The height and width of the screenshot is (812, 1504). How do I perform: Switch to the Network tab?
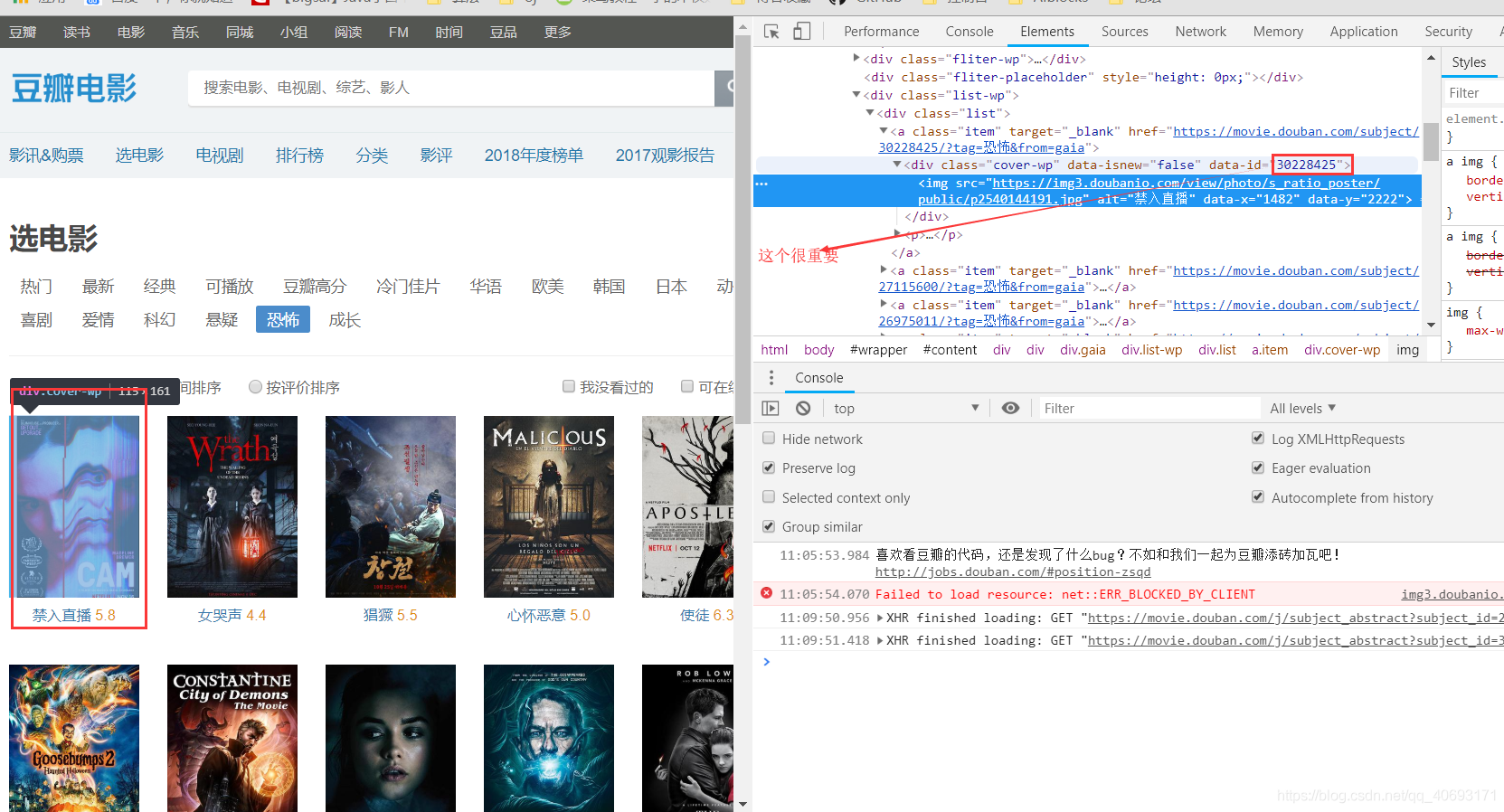tap(1200, 32)
